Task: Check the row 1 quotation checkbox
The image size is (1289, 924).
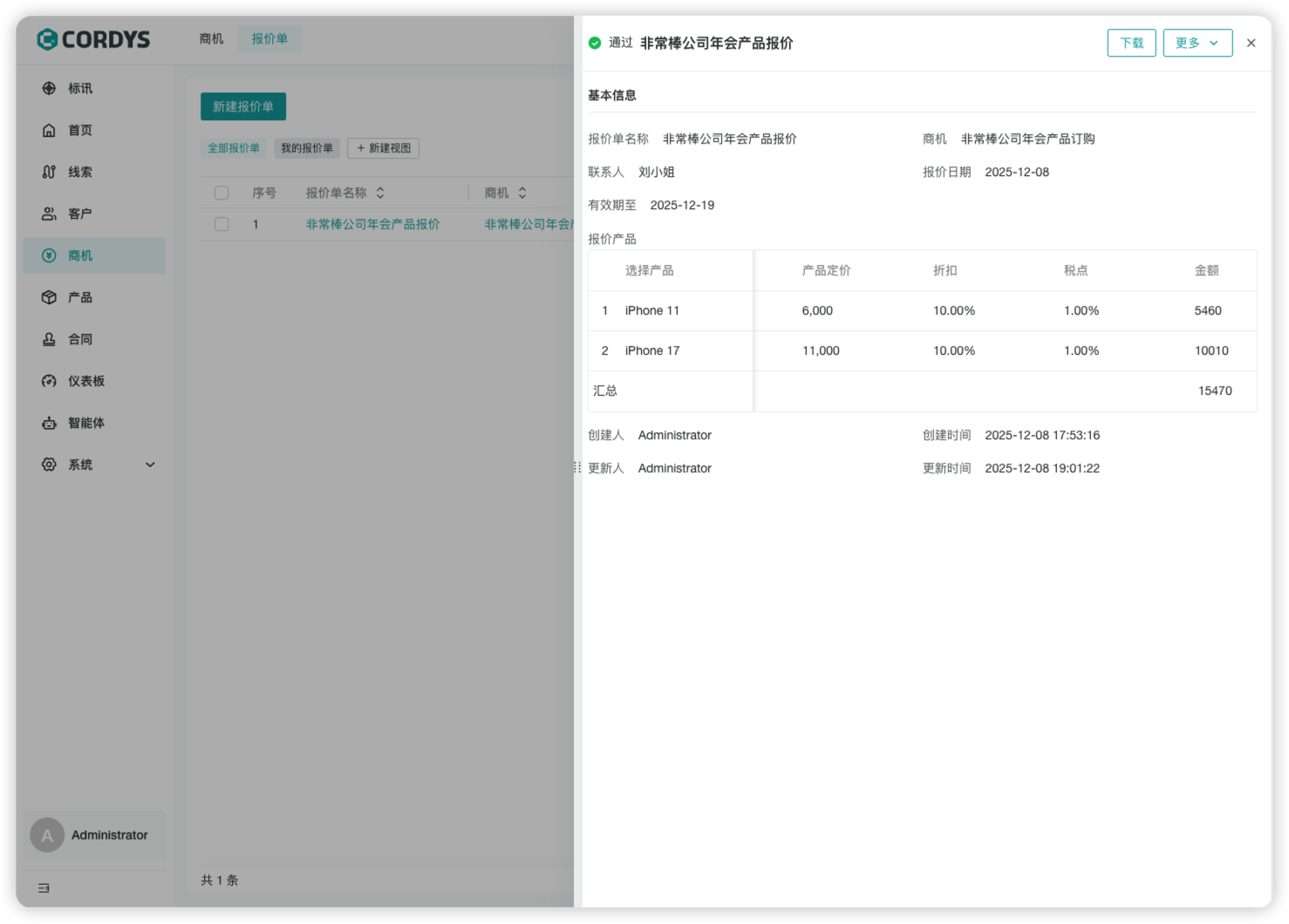Action: [x=222, y=224]
